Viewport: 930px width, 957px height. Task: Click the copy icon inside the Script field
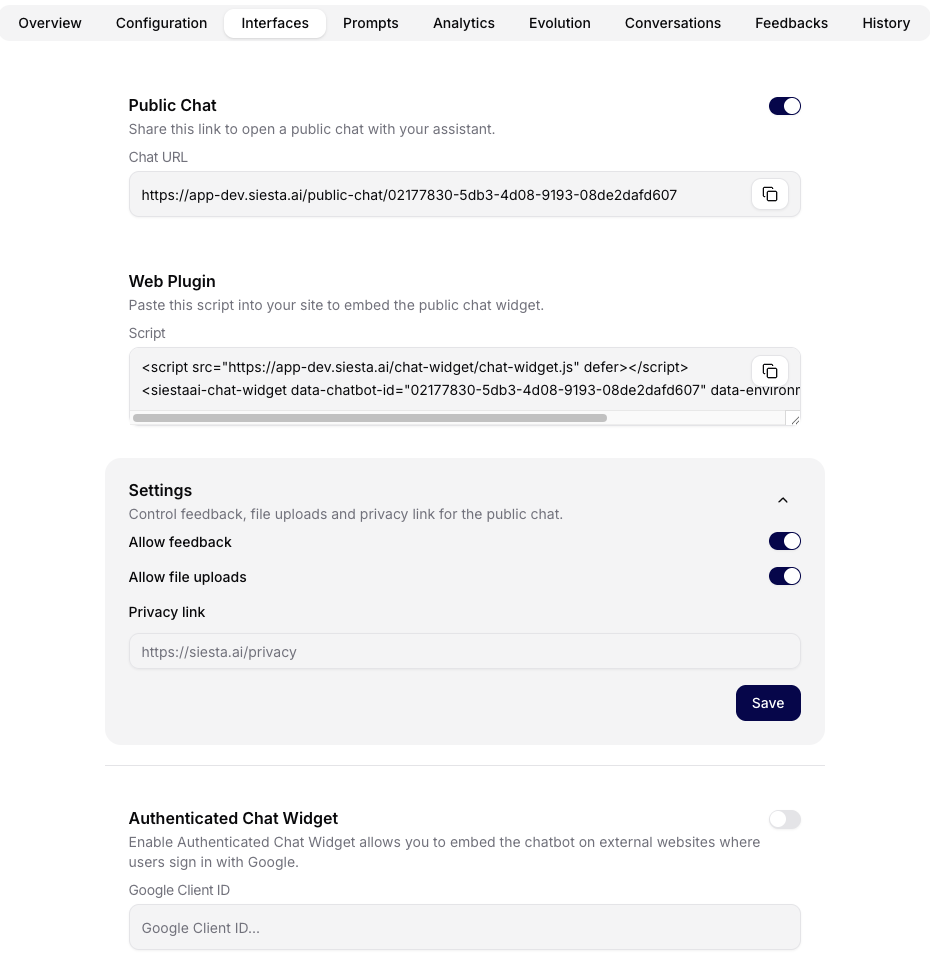[x=770, y=370]
